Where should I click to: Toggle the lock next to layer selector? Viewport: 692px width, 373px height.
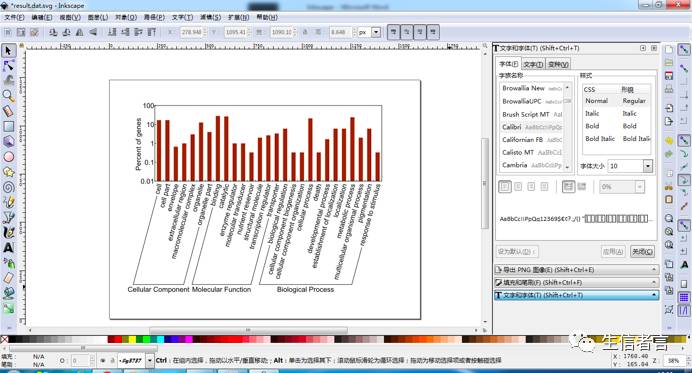point(113,361)
